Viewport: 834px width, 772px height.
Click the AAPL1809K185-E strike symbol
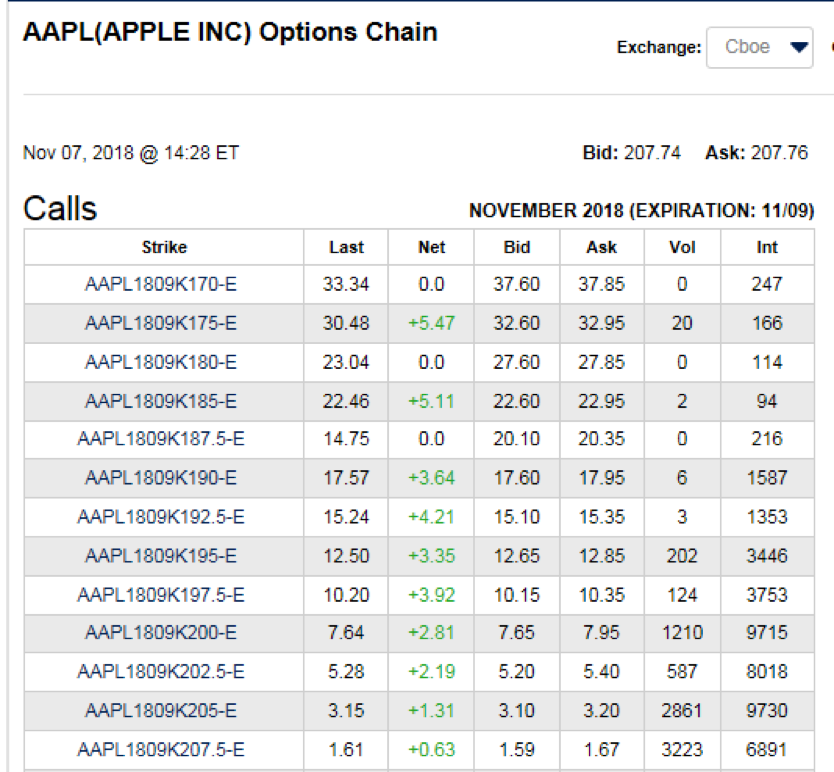(x=161, y=402)
